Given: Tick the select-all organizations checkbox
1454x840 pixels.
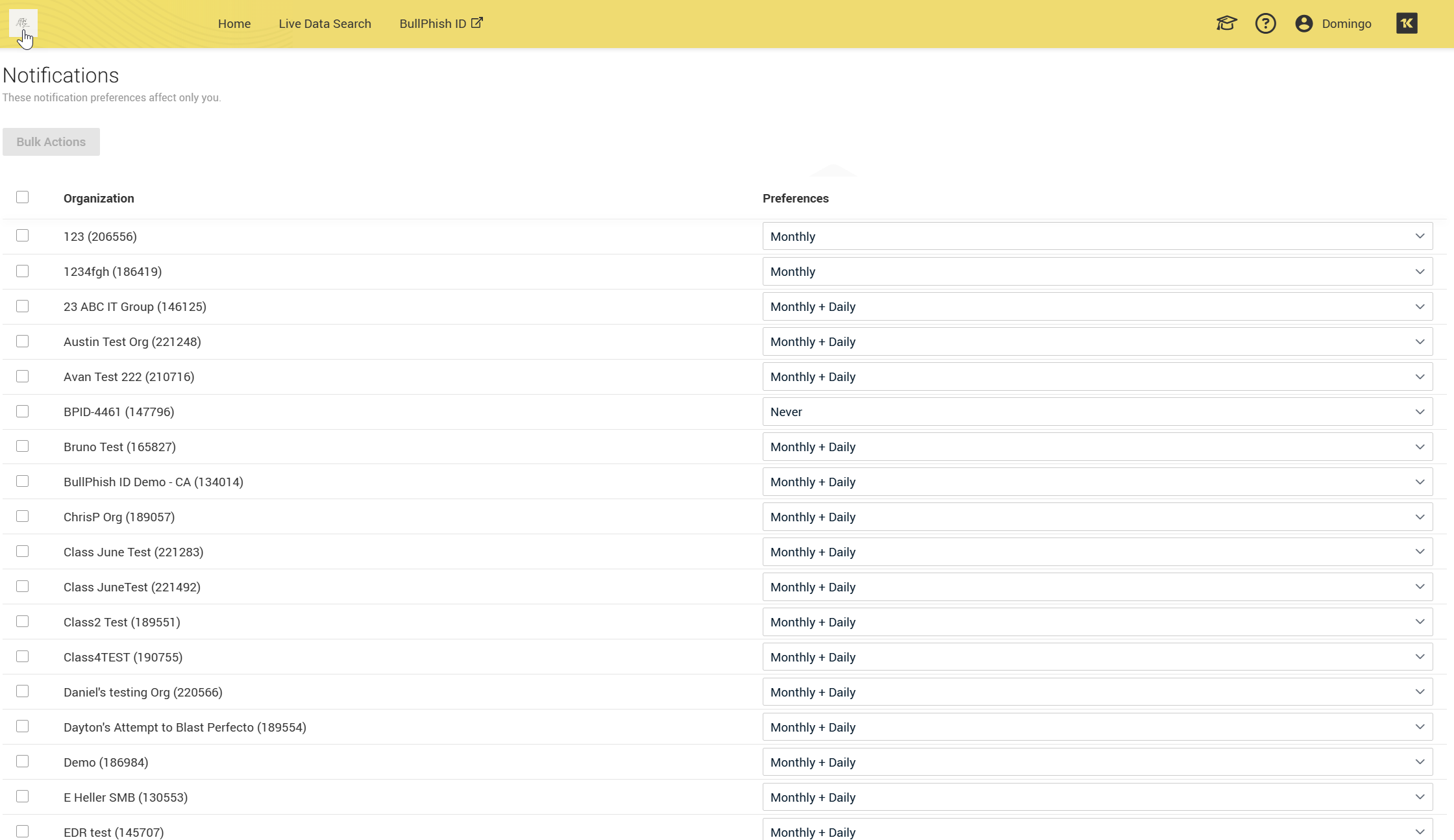Looking at the screenshot, I should (23, 197).
